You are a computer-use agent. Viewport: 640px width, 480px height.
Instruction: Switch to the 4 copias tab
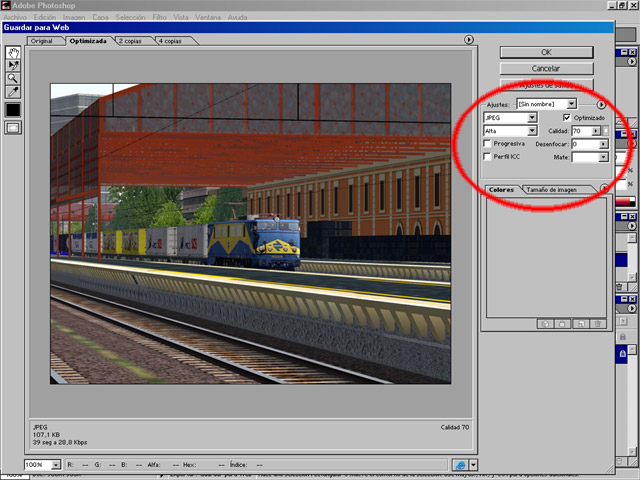170,41
